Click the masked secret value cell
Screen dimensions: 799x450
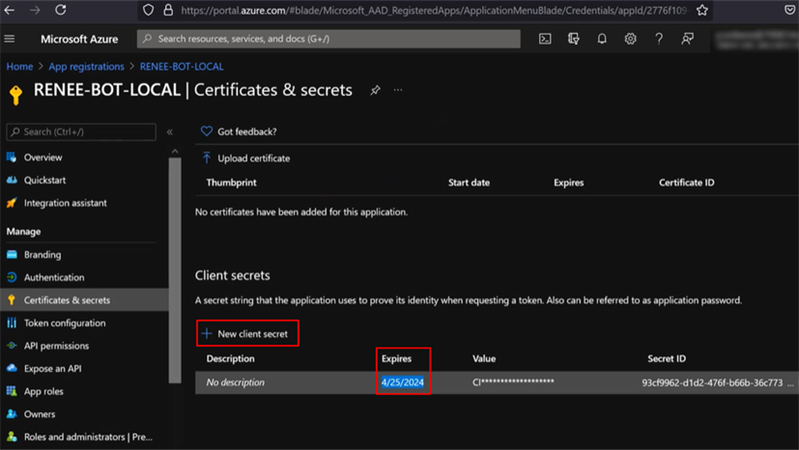pos(513,382)
